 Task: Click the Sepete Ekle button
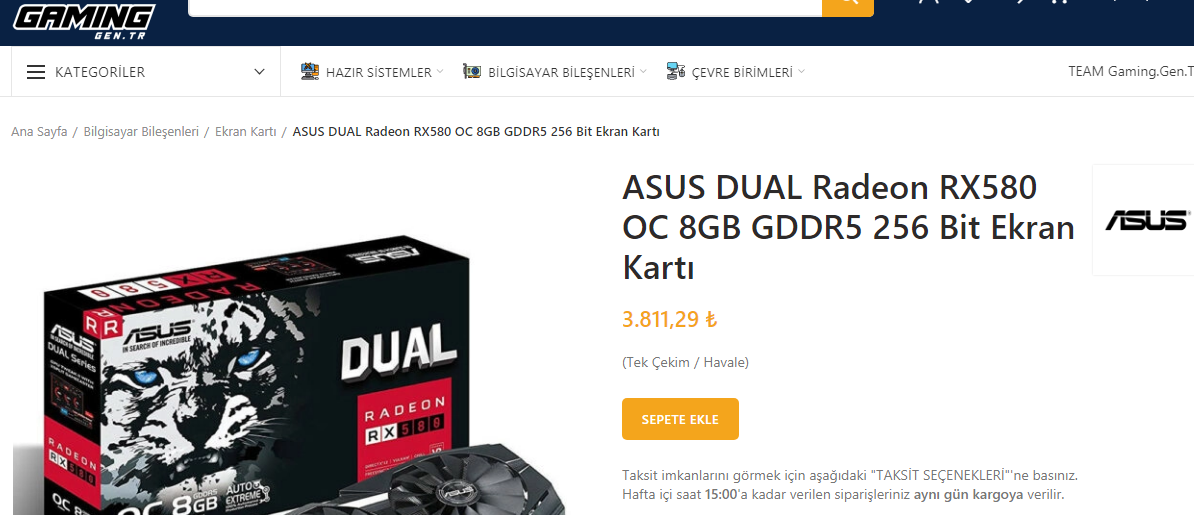click(680, 419)
